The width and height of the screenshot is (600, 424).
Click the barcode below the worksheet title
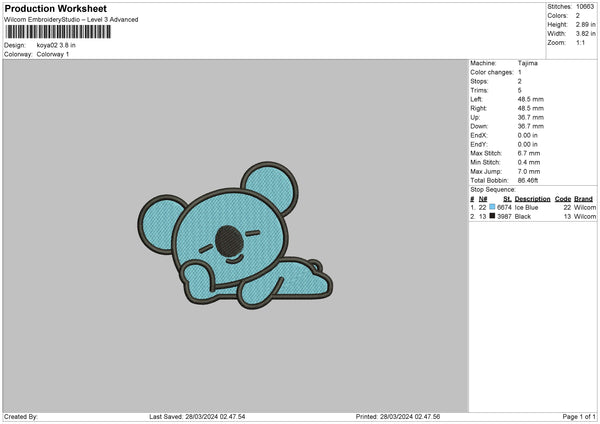coord(57,32)
